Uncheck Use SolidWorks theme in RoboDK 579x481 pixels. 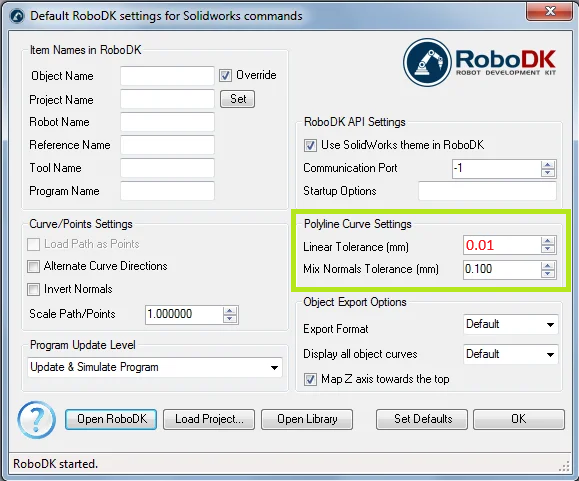point(310,145)
